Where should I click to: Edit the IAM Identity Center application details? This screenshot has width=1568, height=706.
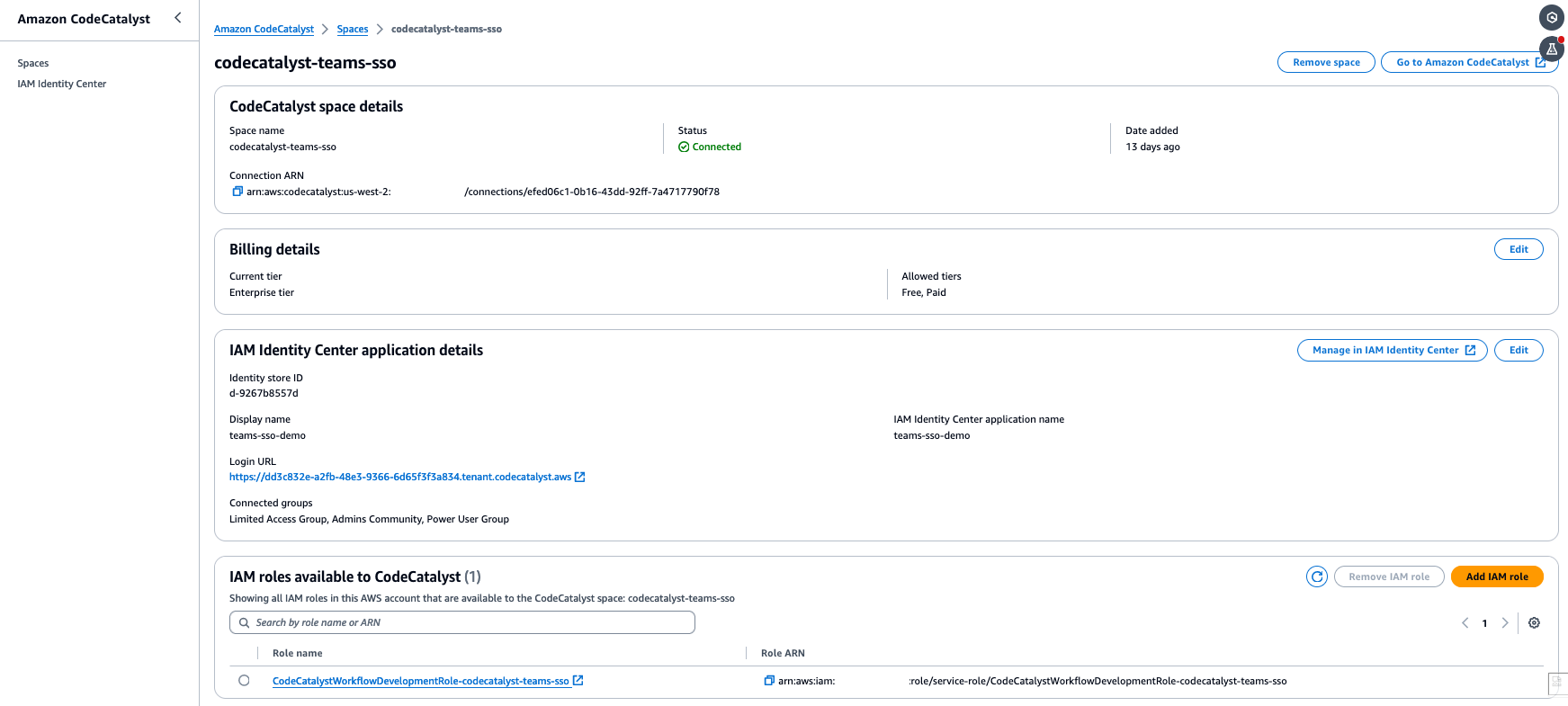tap(1519, 350)
